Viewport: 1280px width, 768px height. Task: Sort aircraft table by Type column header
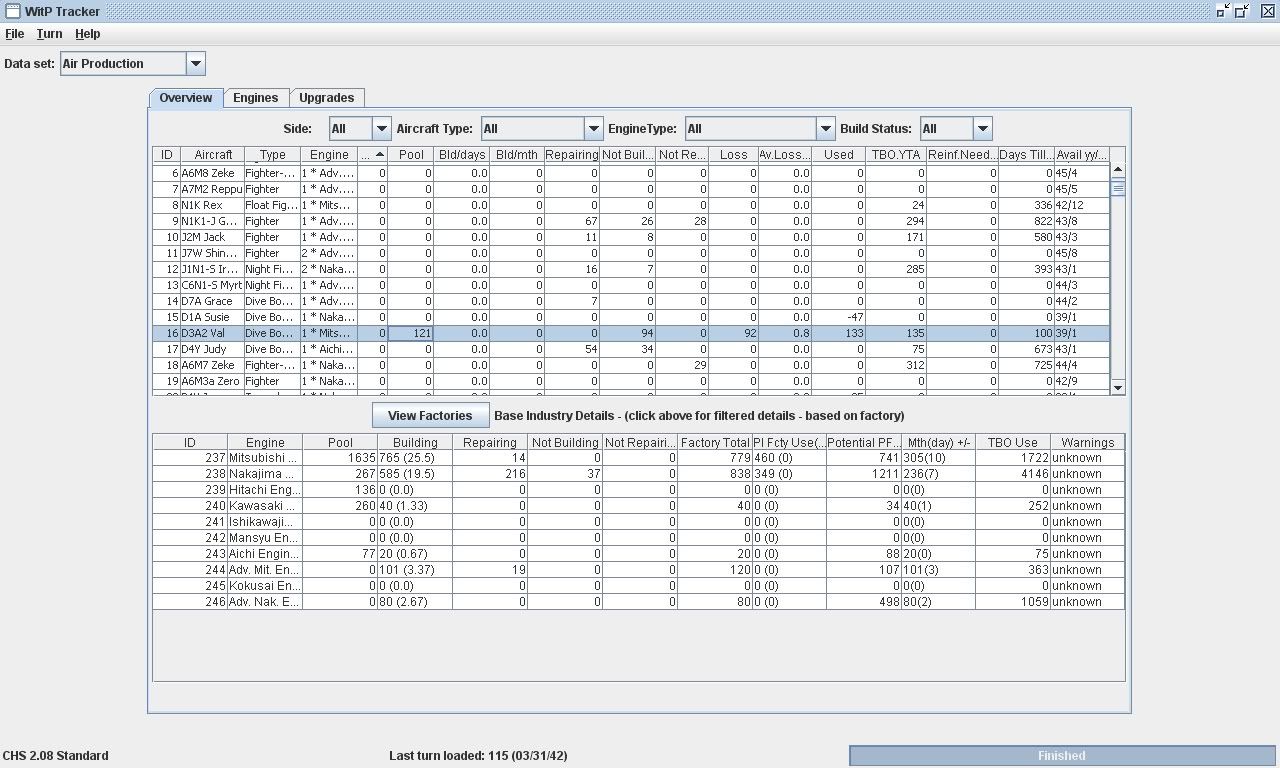click(272, 155)
